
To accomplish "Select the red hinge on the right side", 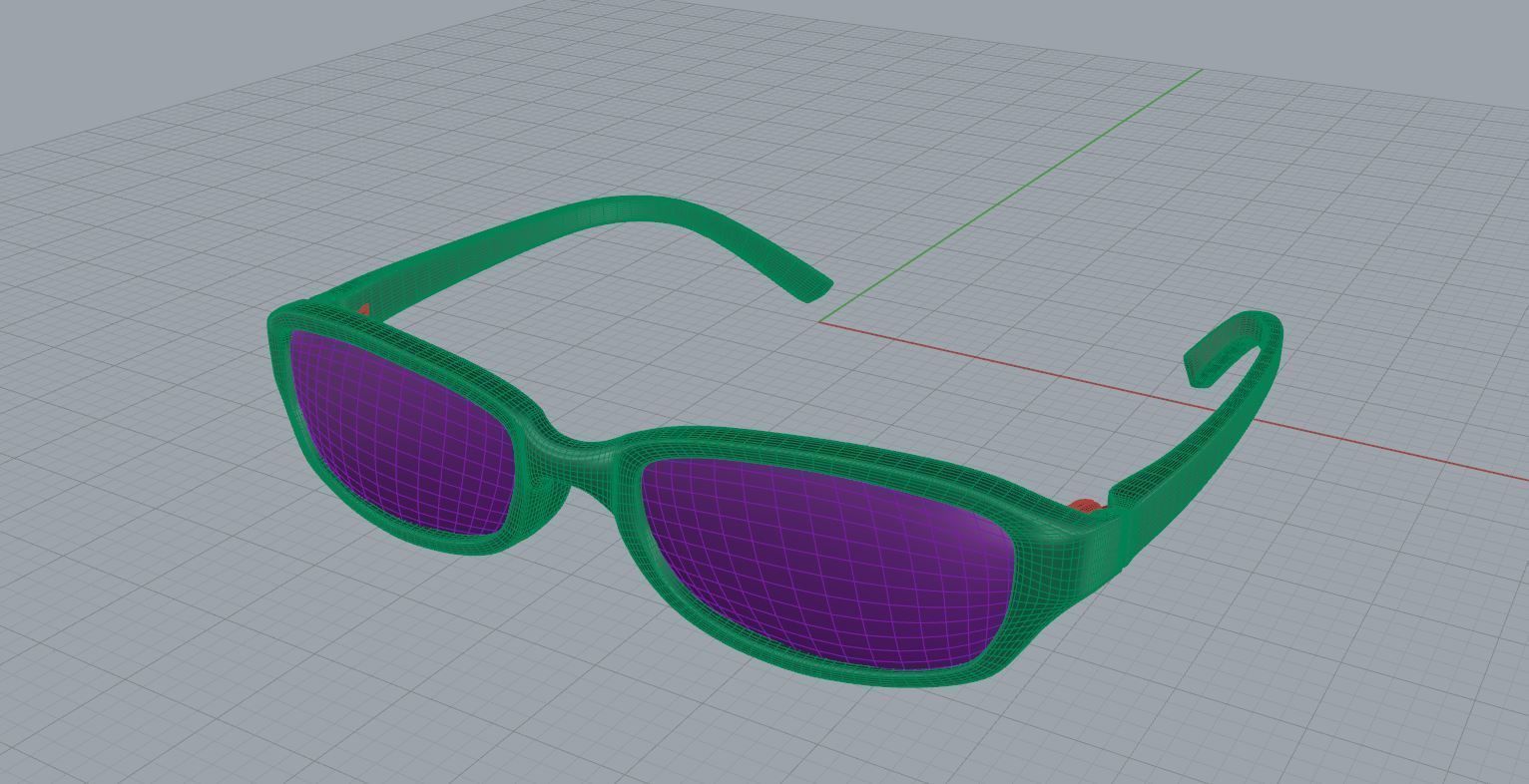I will coord(1086,507).
